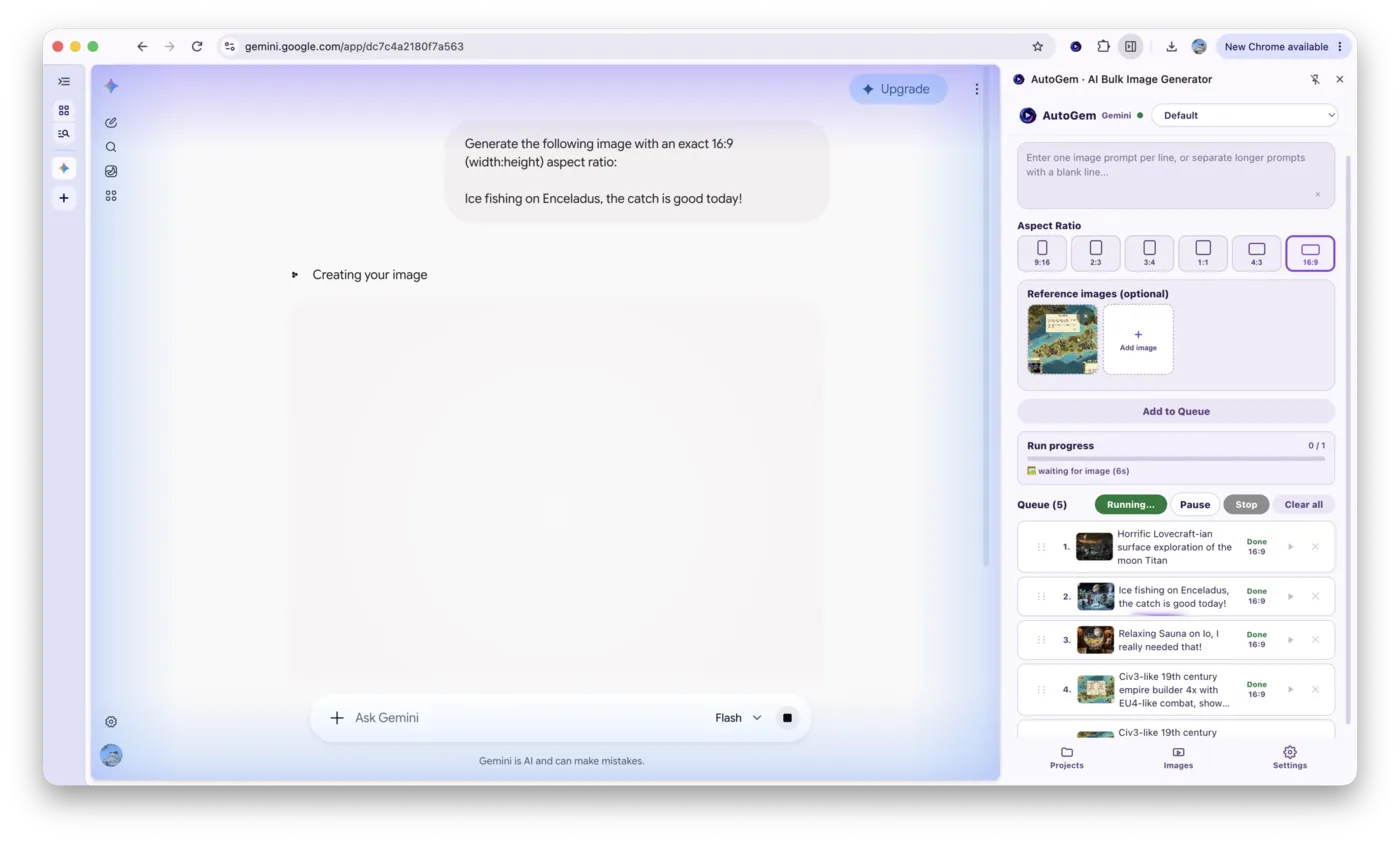Pick the 1:1 square aspect ratio
Image resolution: width=1400 pixels, height=842 pixels.
pyautogui.click(x=1203, y=253)
